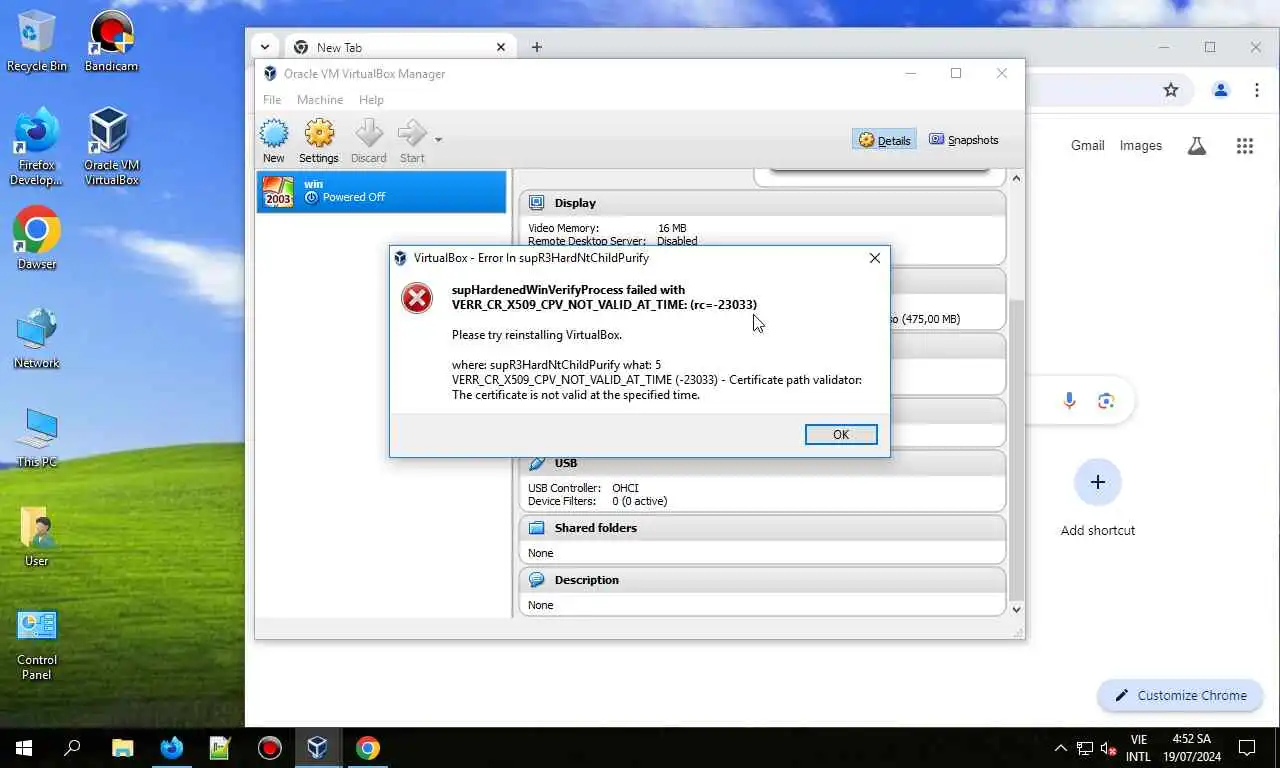This screenshot has height=768, width=1280.
Task: Open the Chrome three-dot menu
Action: (x=1257, y=90)
